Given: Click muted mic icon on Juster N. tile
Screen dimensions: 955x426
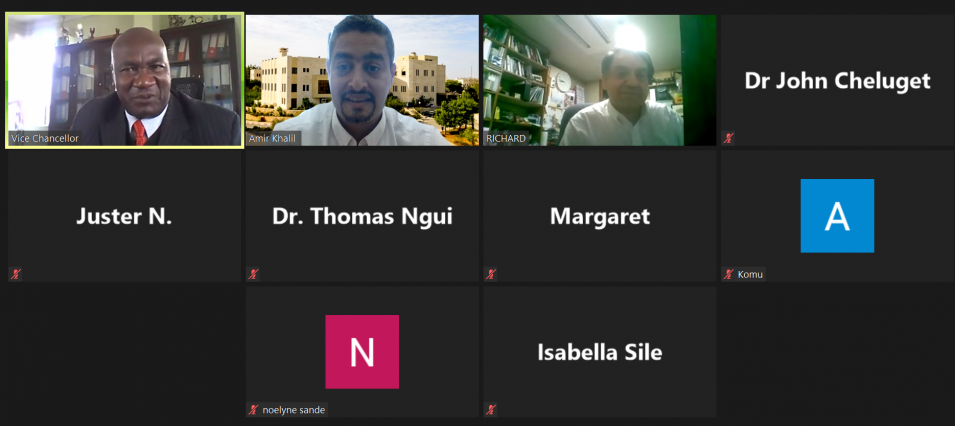Looking at the screenshot, I should pos(16,274).
